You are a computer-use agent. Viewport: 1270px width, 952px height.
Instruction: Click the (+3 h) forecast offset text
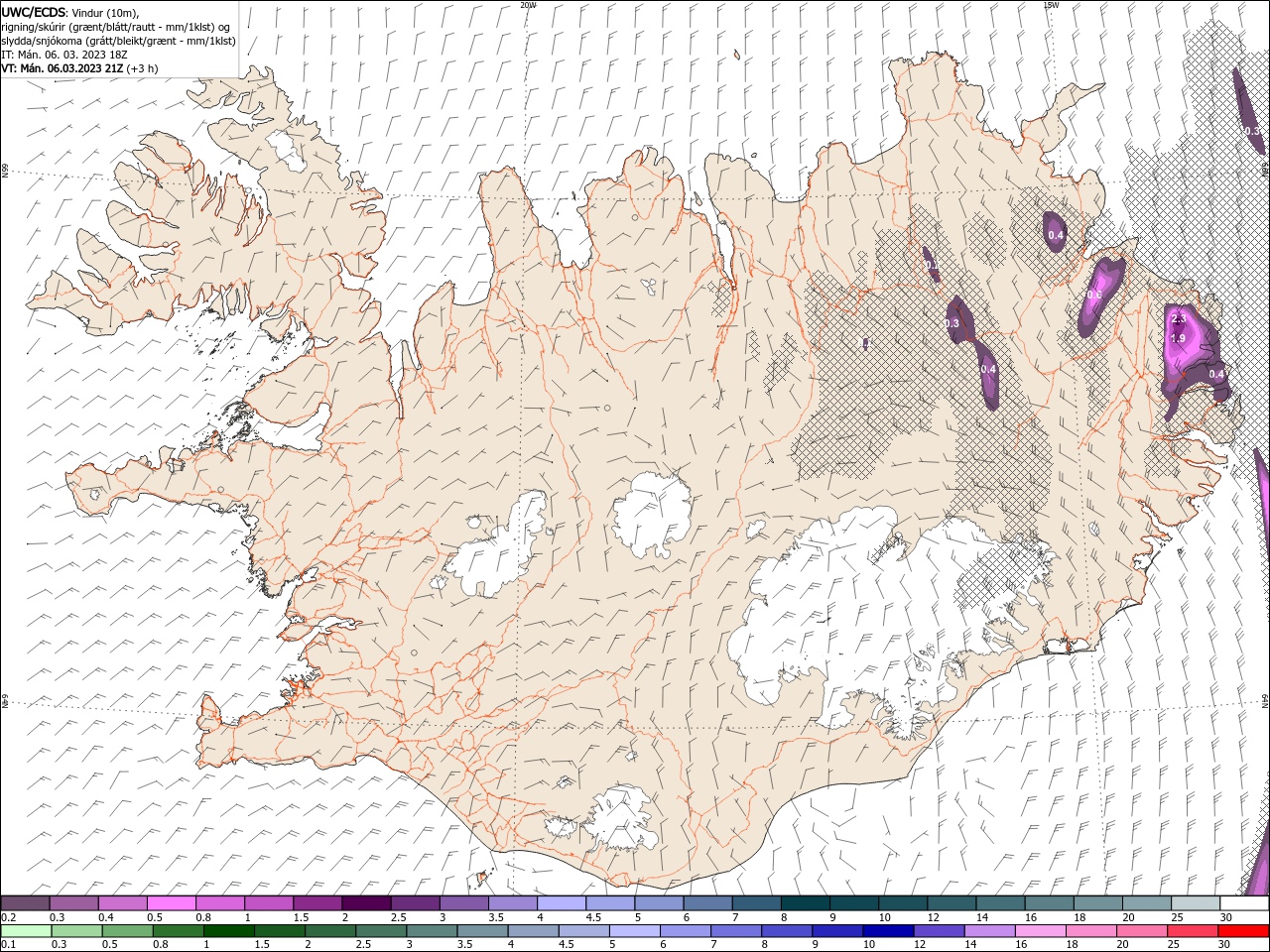(143, 68)
